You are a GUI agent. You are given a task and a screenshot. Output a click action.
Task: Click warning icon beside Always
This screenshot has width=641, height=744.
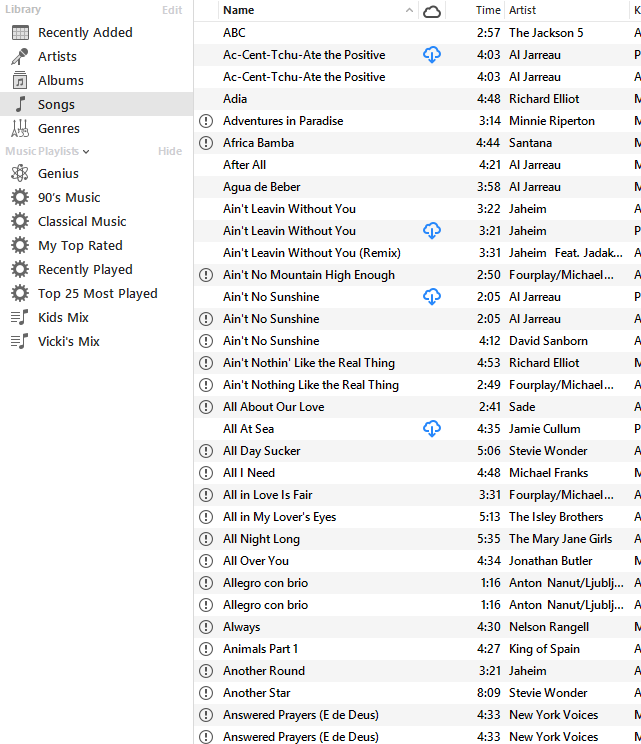[x=206, y=627]
